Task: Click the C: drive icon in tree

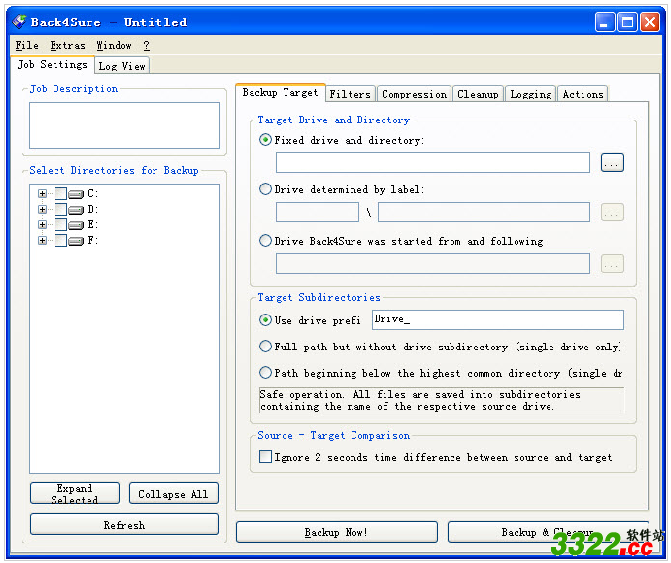Action: (76, 194)
